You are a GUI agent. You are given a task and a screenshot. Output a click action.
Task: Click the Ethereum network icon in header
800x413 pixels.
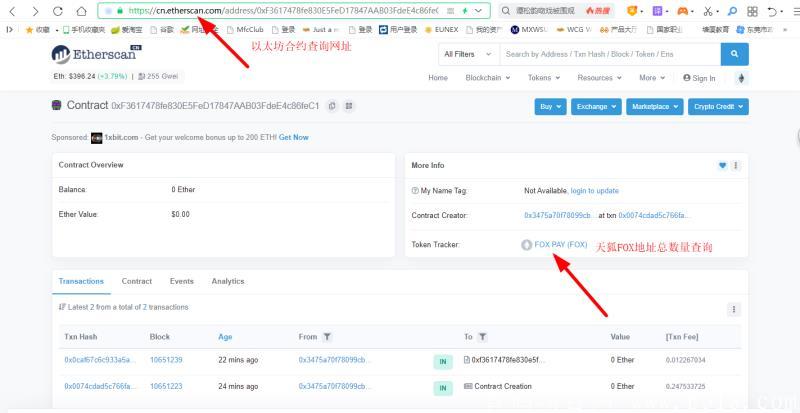click(741, 78)
